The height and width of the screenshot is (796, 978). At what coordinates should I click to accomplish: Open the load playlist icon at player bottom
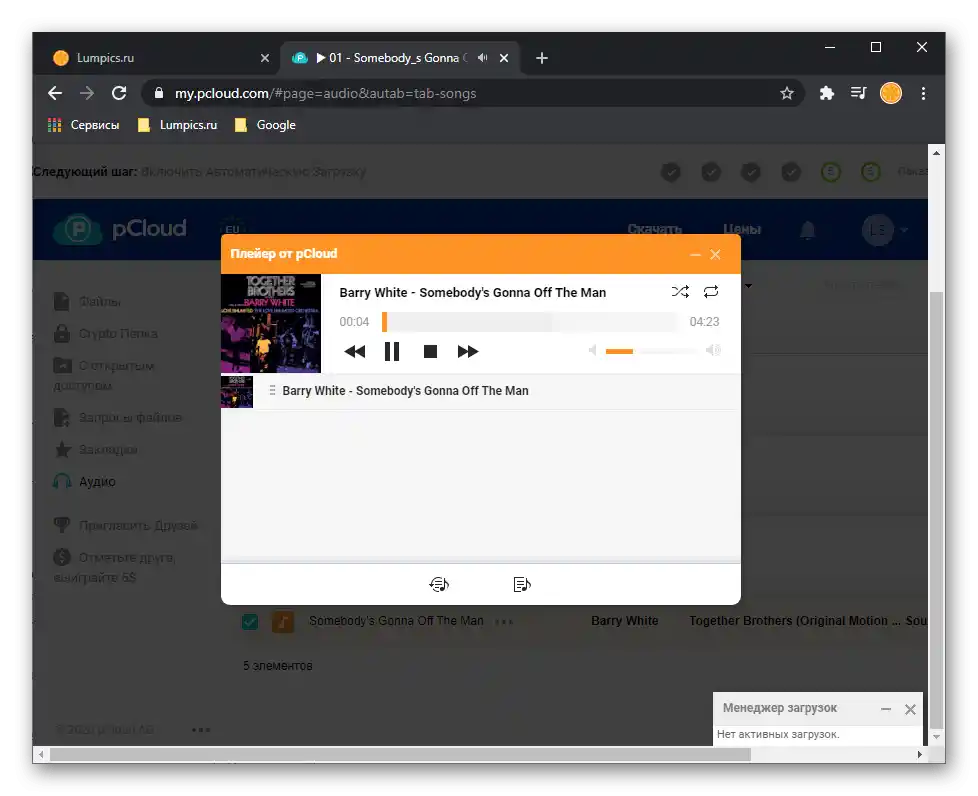pyautogui.click(x=439, y=584)
